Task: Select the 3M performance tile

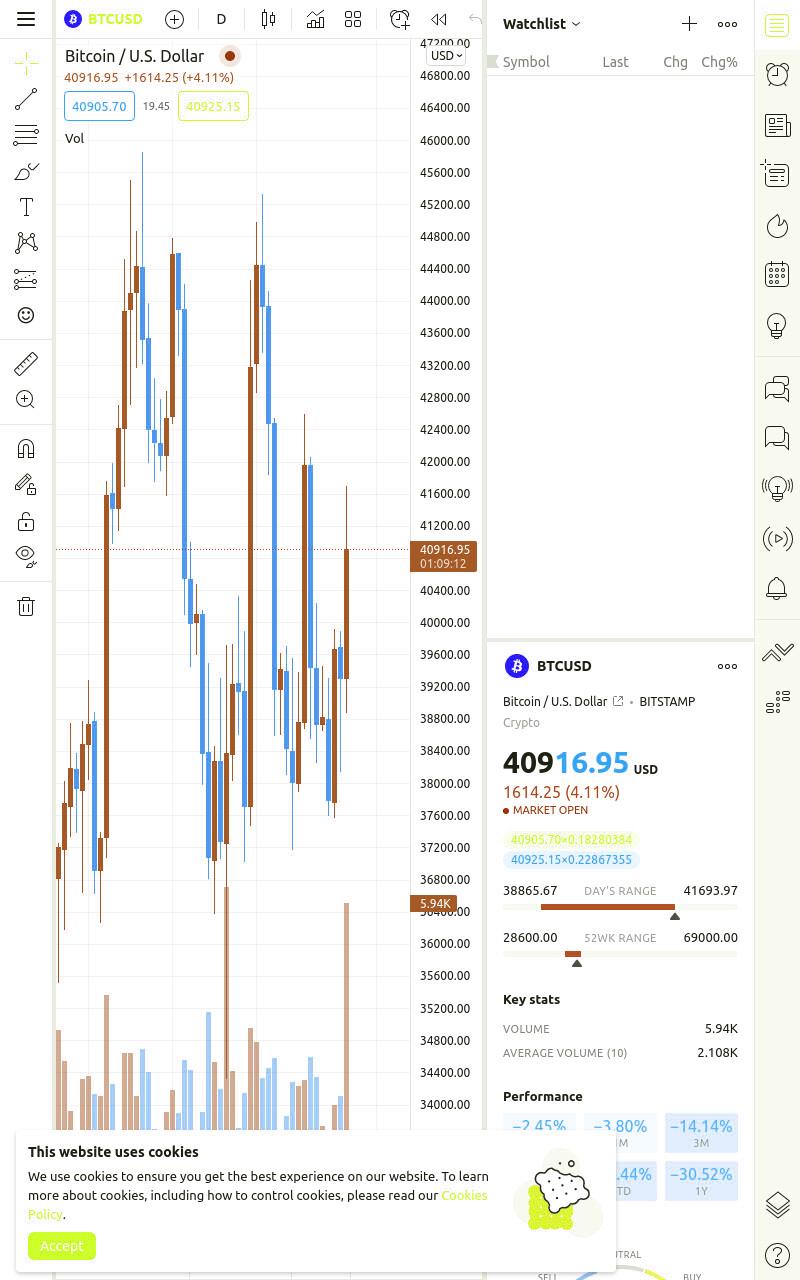Action: 701,1134
